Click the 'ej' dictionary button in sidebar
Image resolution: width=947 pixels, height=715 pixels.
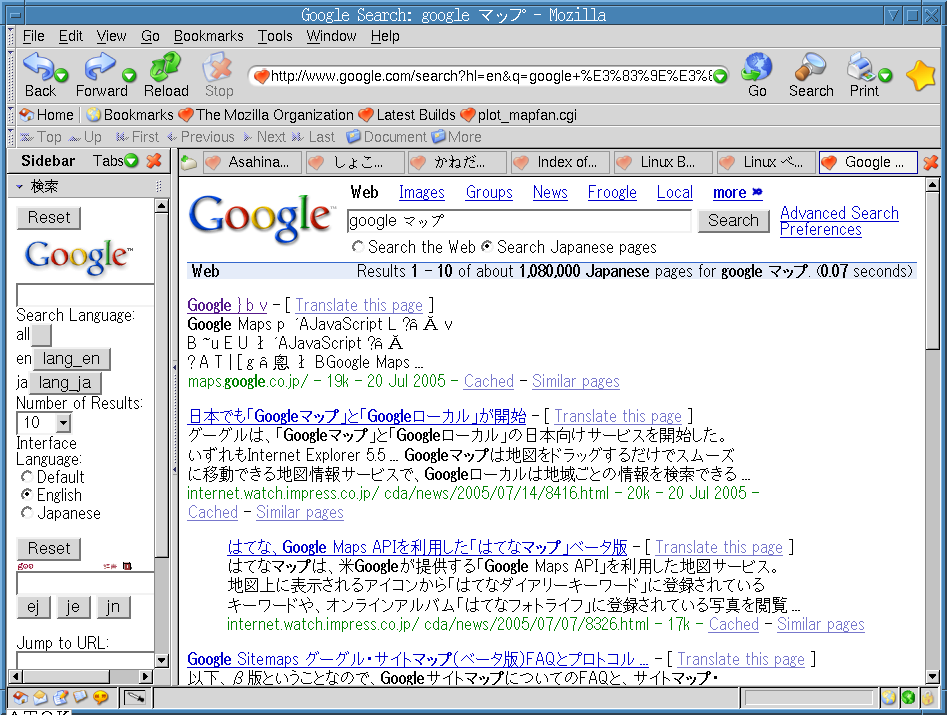click(x=33, y=607)
